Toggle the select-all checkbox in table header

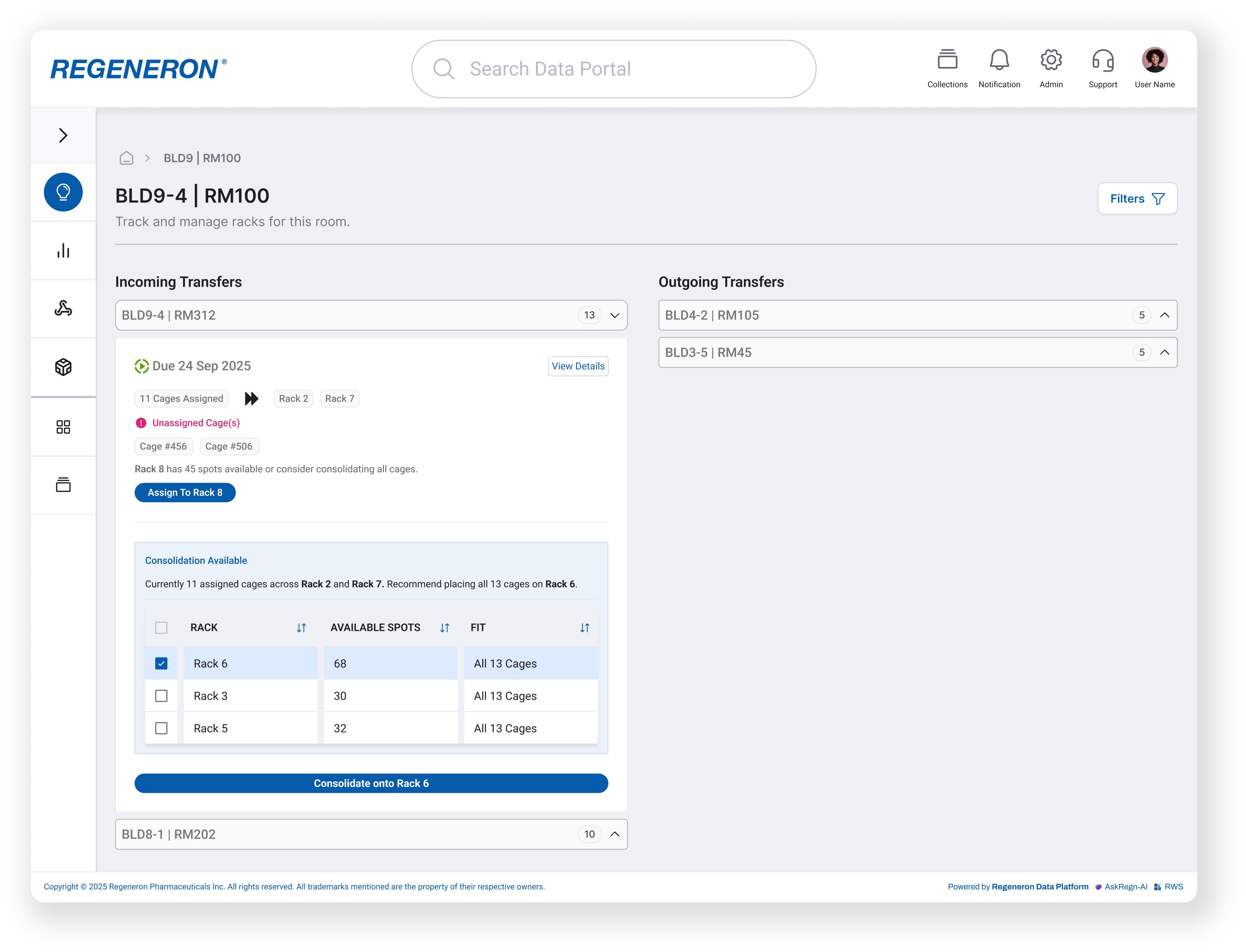pyautogui.click(x=162, y=628)
